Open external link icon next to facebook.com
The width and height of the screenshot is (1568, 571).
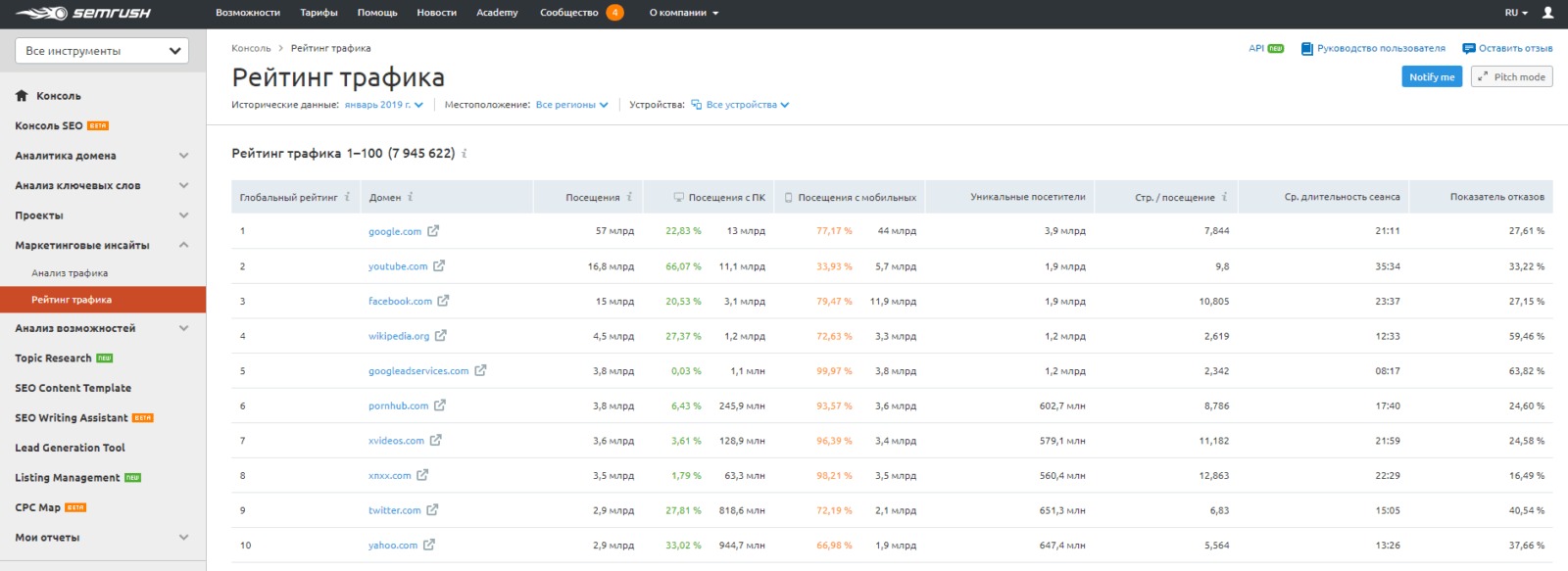pyautogui.click(x=443, y=301)
